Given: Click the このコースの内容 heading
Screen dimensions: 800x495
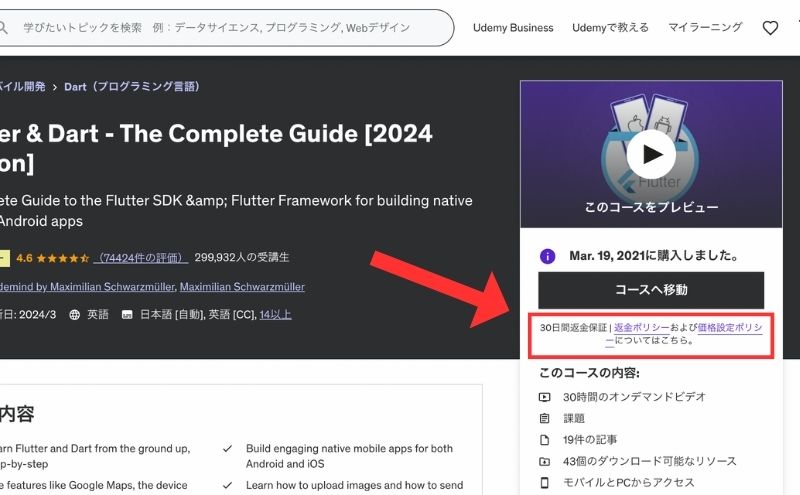Looking at the screenshot, I should [589, 373].
